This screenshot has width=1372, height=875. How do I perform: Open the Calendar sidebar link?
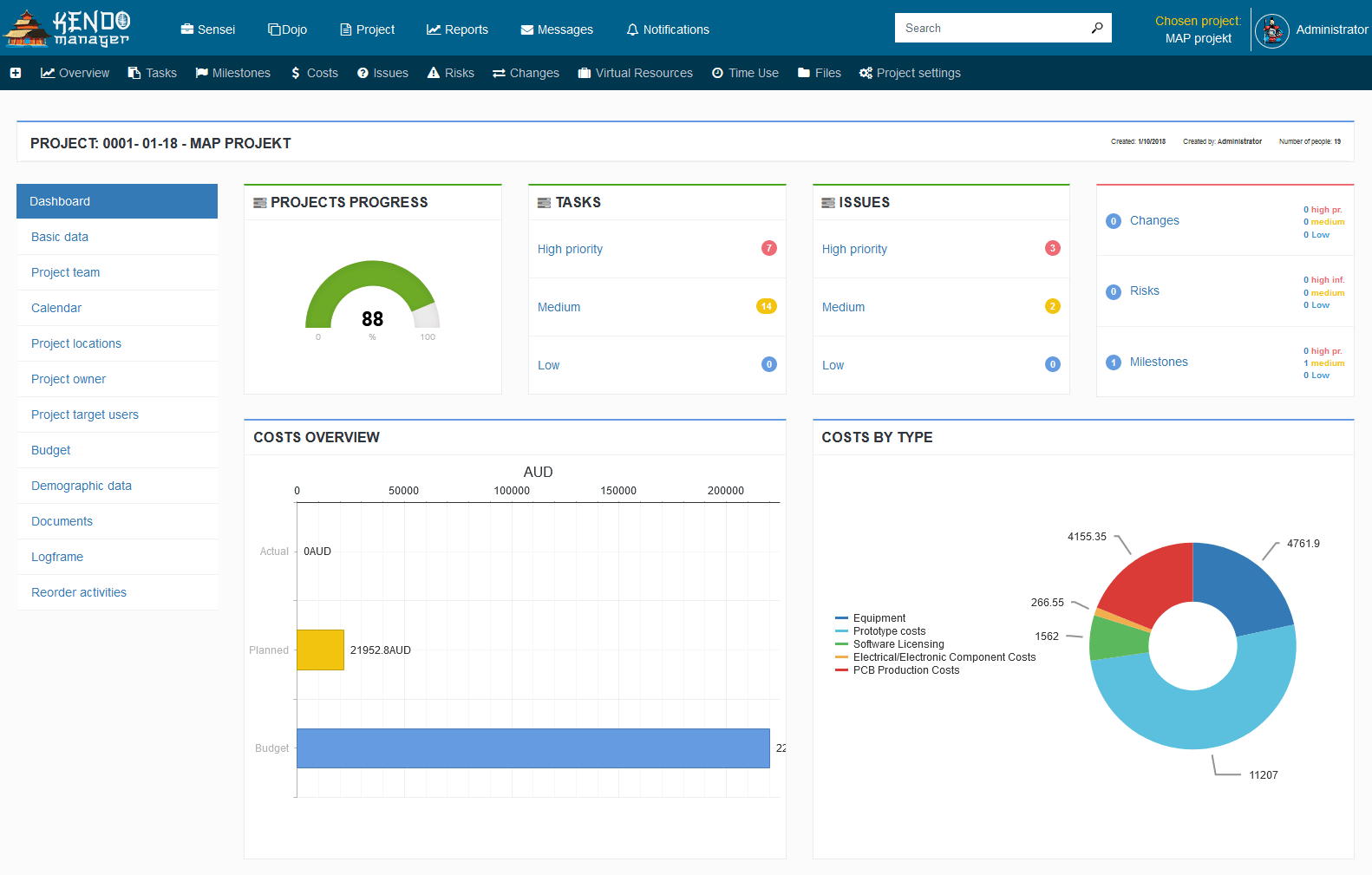pyautogui.click(x=117, y=308)
